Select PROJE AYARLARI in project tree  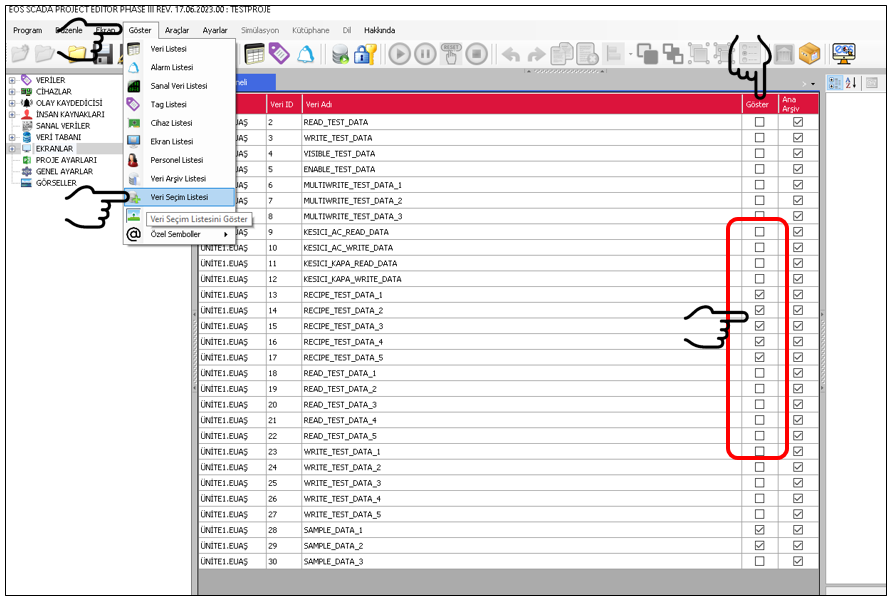[66, 160]
